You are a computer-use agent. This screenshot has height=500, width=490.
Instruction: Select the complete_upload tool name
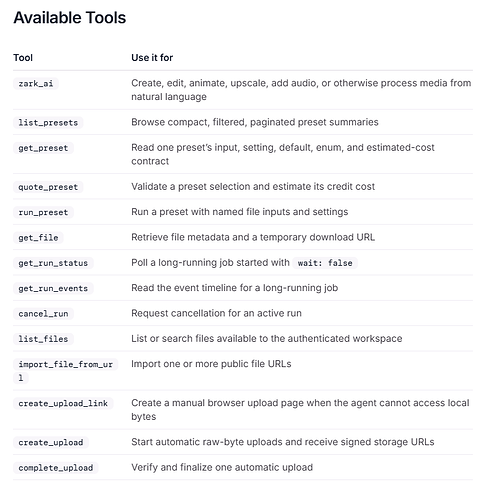tap(56, 468)
